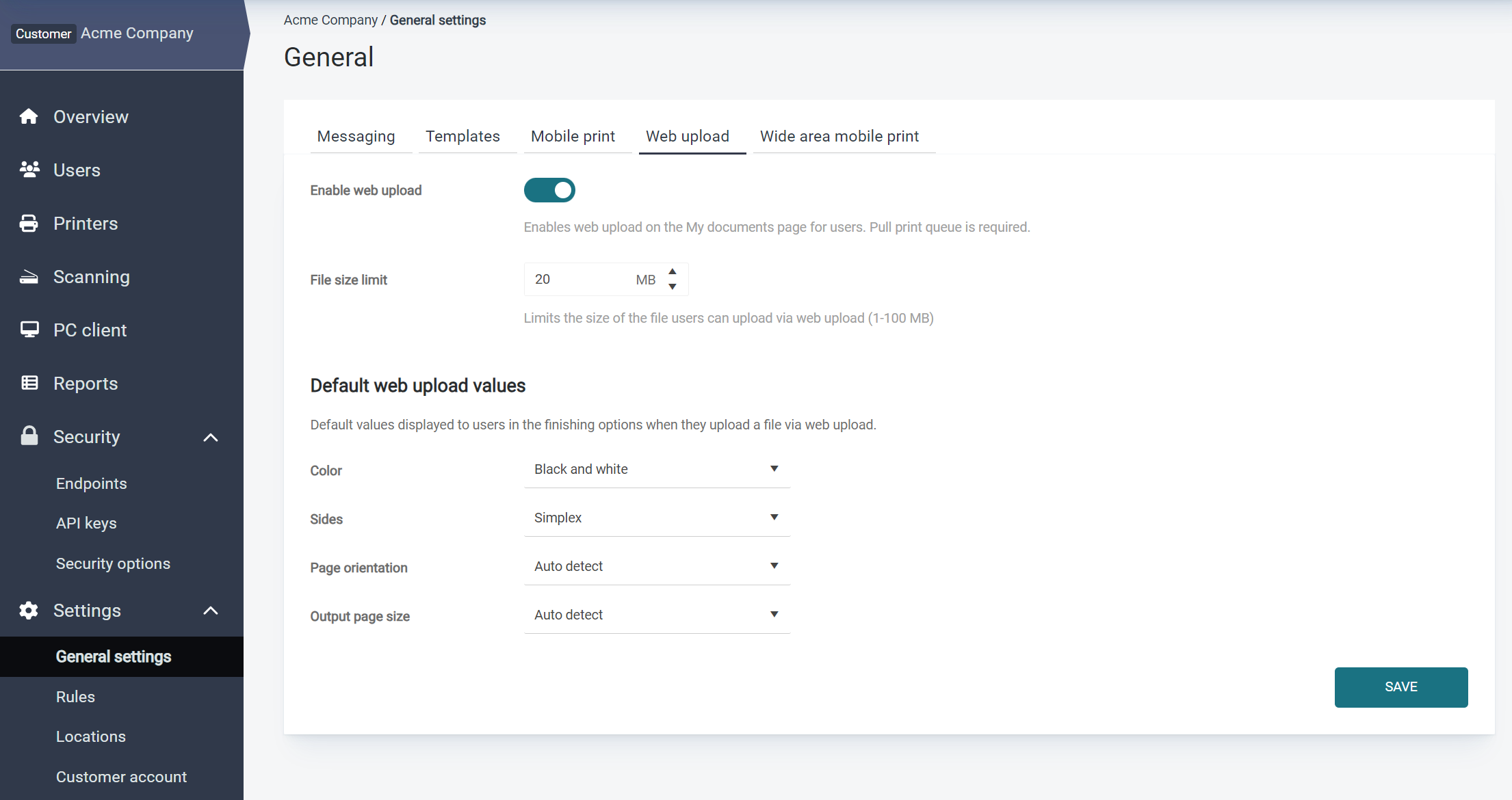Click the Reports list icon
Image resolution: width=1512 pixels, height=800 pixels.
click(29, 383)
